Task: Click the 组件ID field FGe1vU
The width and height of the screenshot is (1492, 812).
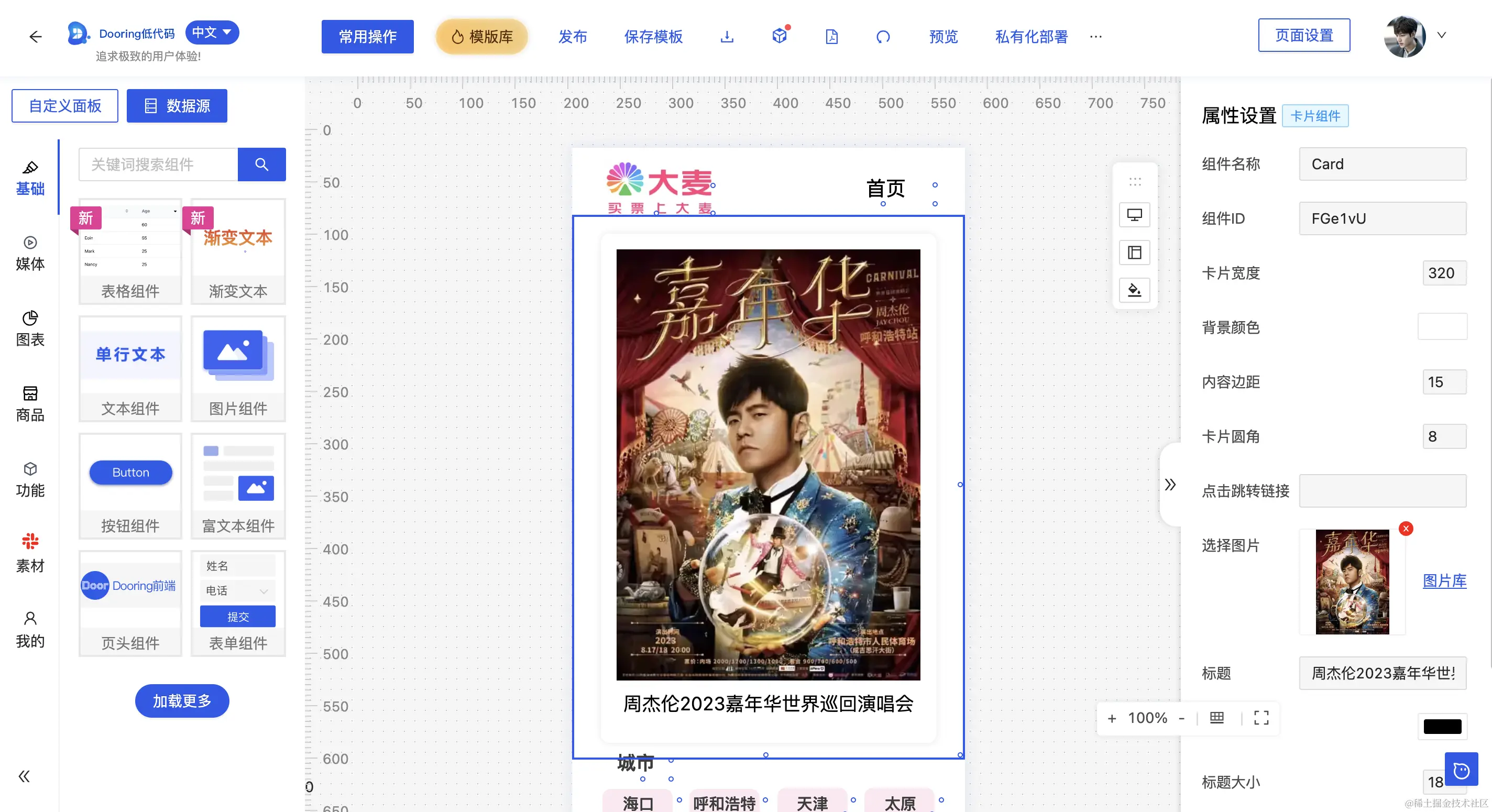Action: [1383, 218]
